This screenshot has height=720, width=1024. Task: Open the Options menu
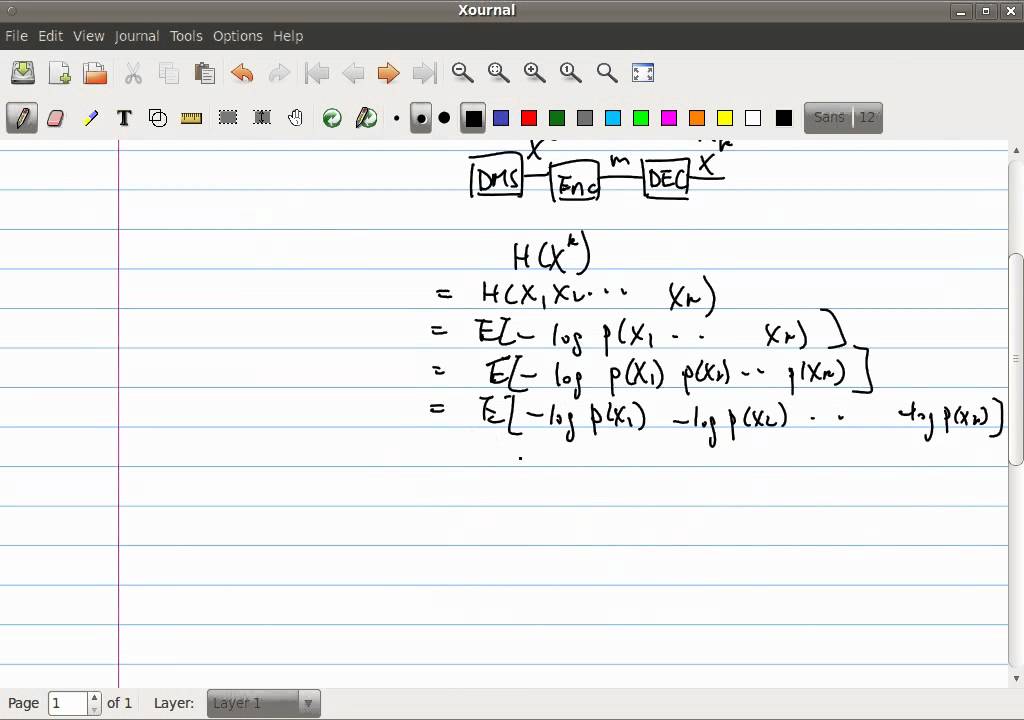pos(238,36)
